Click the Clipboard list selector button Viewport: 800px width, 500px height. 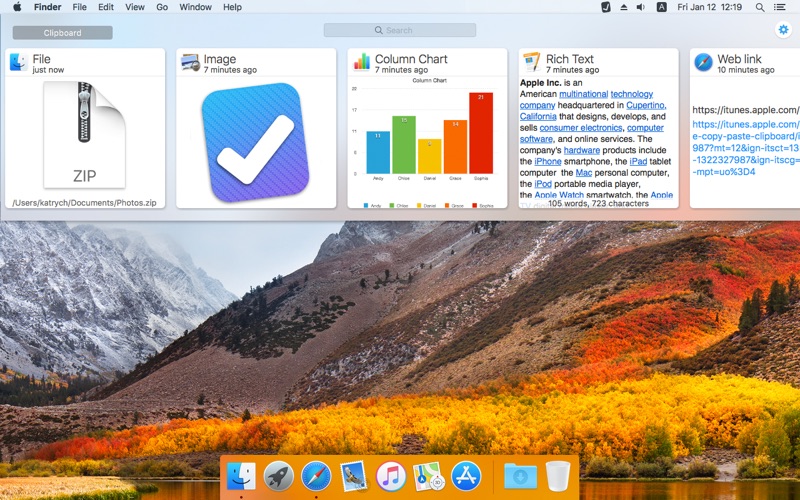point(62,32)
